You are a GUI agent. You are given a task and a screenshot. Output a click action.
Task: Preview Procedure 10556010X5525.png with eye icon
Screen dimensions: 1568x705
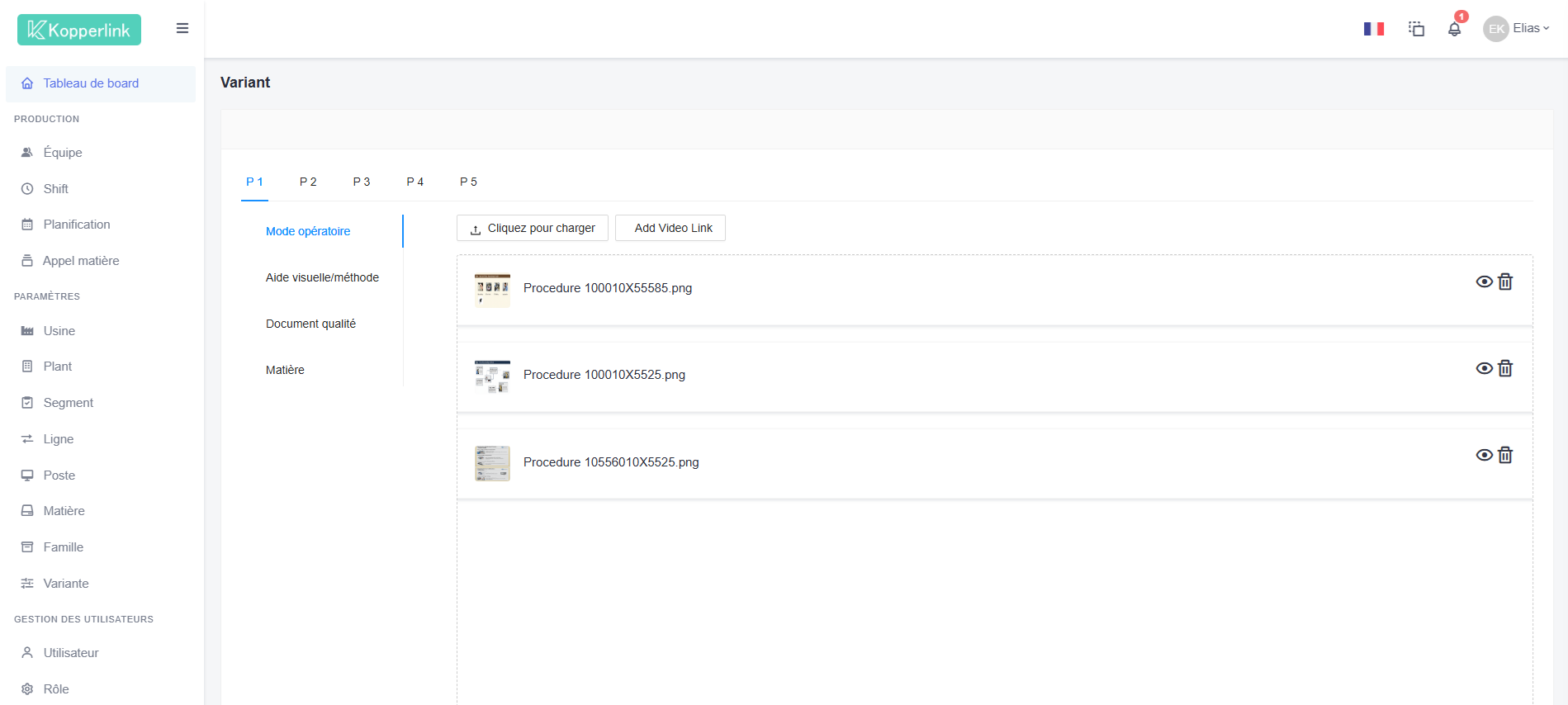coord(1484,456)
